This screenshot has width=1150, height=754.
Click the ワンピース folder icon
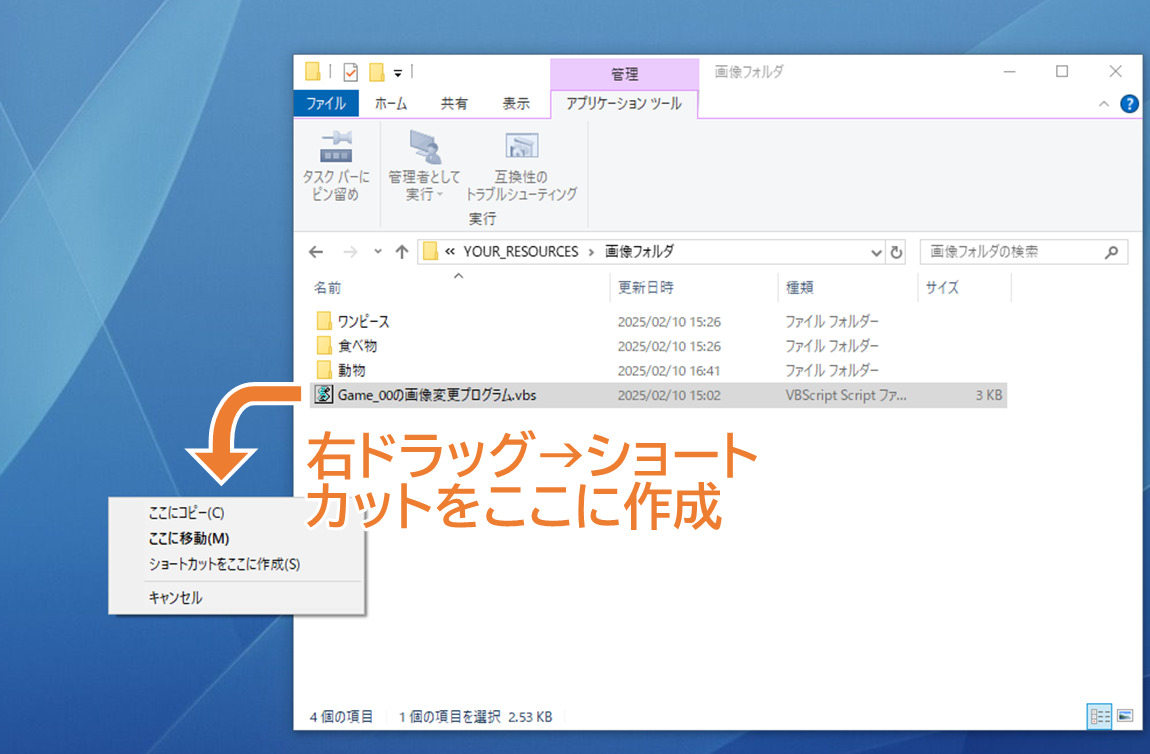(x=324, y=321)
